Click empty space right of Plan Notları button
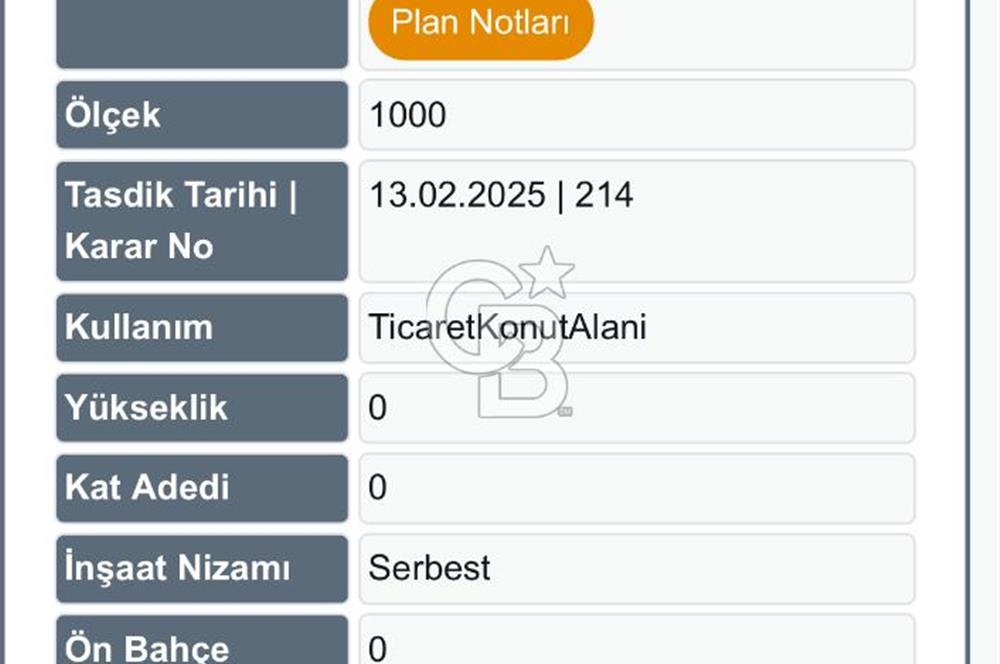The image size is (1000, 664). 750,28
